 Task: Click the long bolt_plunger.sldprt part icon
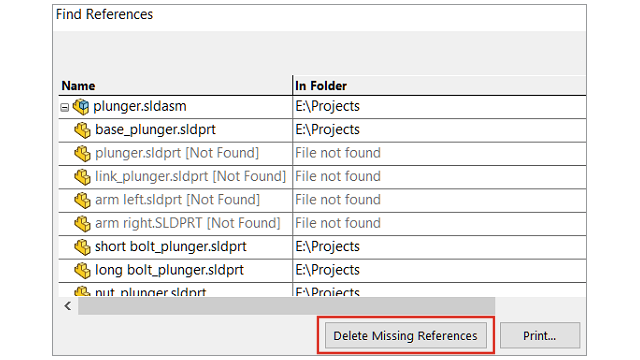(x=82, y=270)
